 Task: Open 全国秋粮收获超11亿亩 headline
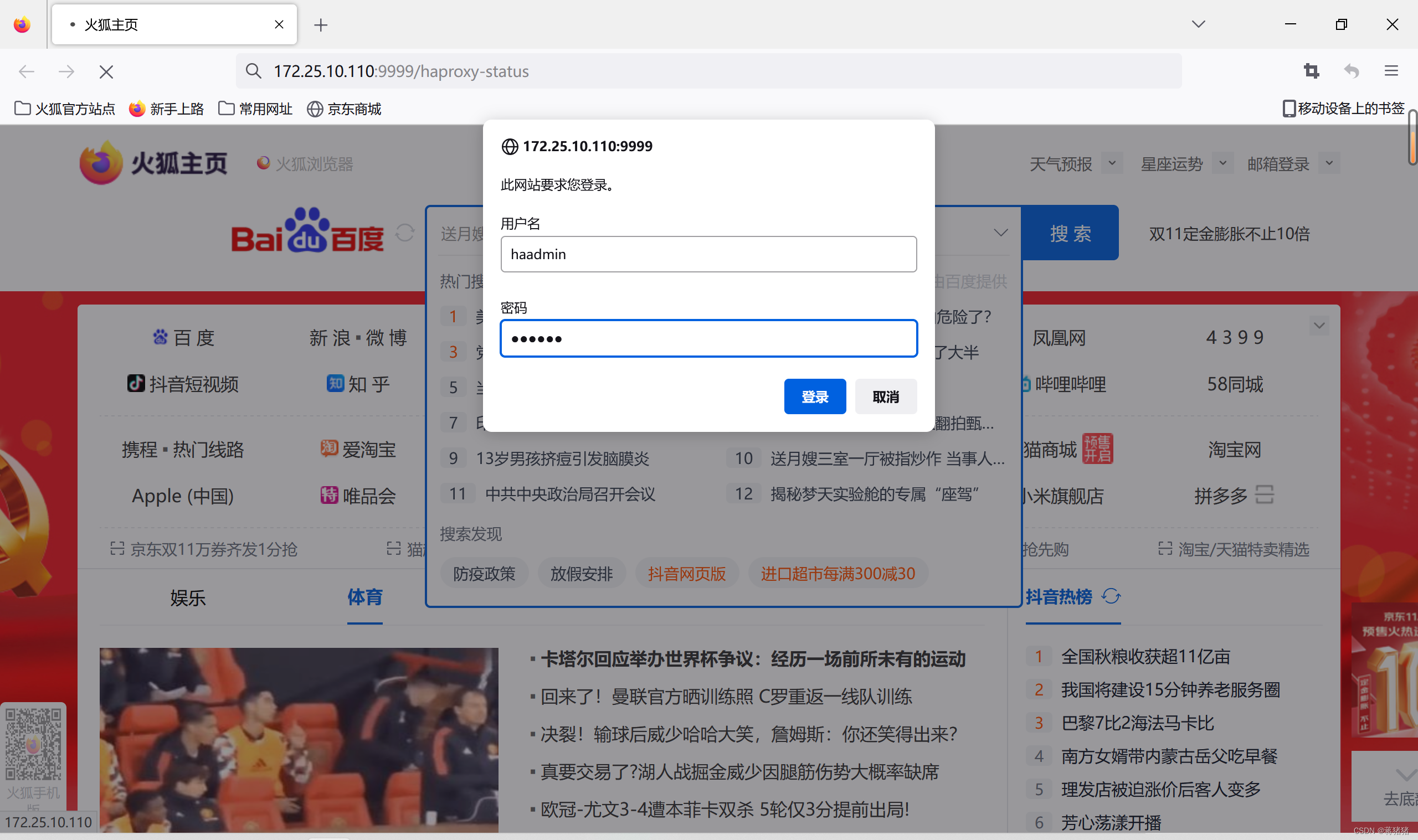[1145, 657]
